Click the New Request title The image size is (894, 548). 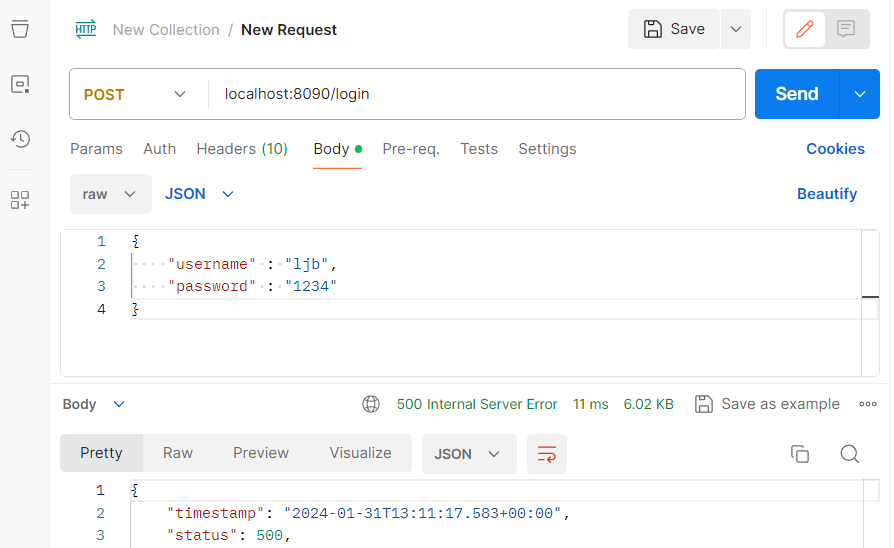(x=289, y=30)
